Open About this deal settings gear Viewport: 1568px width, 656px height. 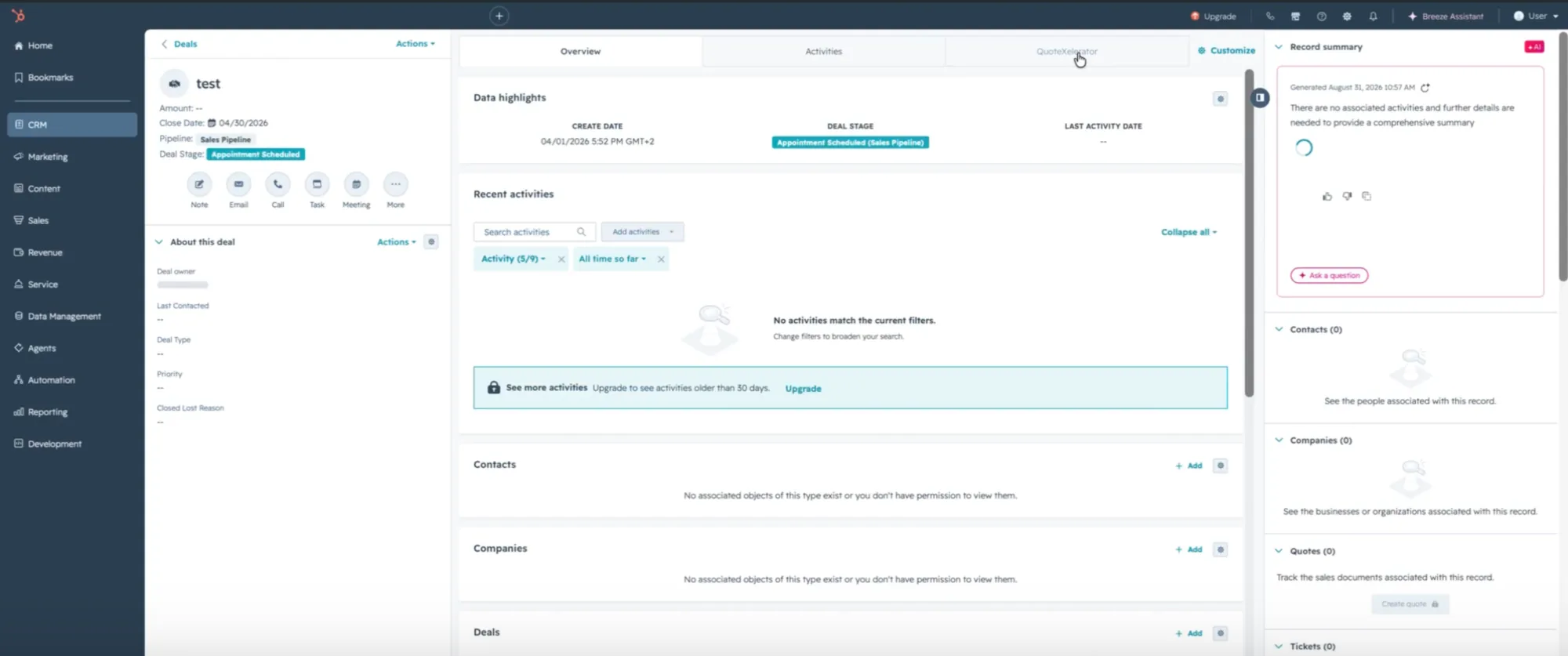click(x=431, y=242)
